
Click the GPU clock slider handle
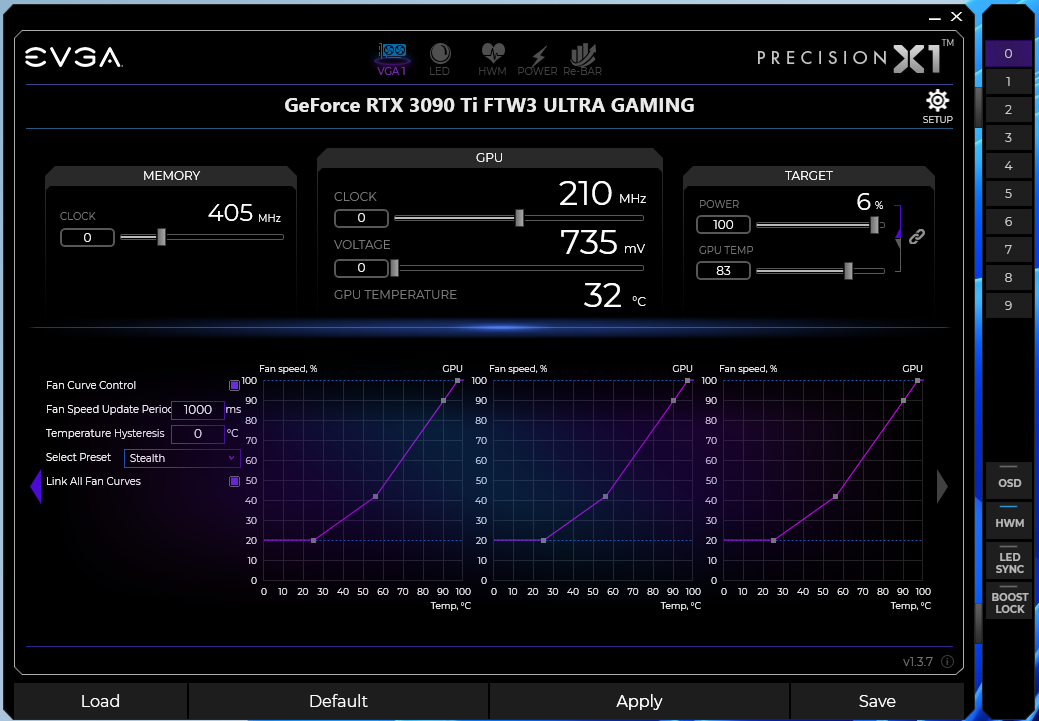click(x=520, y=217)
